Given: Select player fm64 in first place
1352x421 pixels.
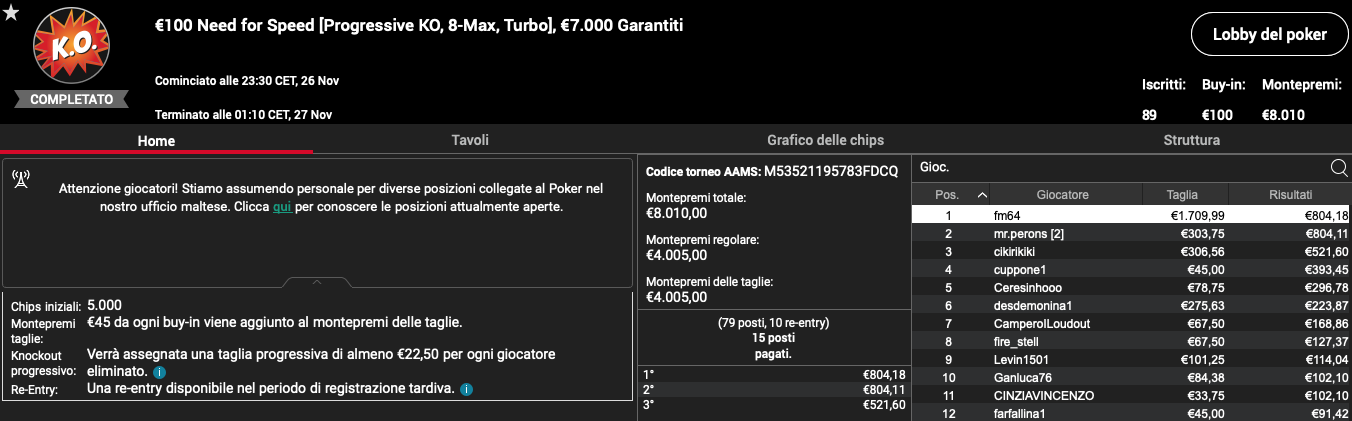Looking at the screenshot, I should (x=1132, y=215).
